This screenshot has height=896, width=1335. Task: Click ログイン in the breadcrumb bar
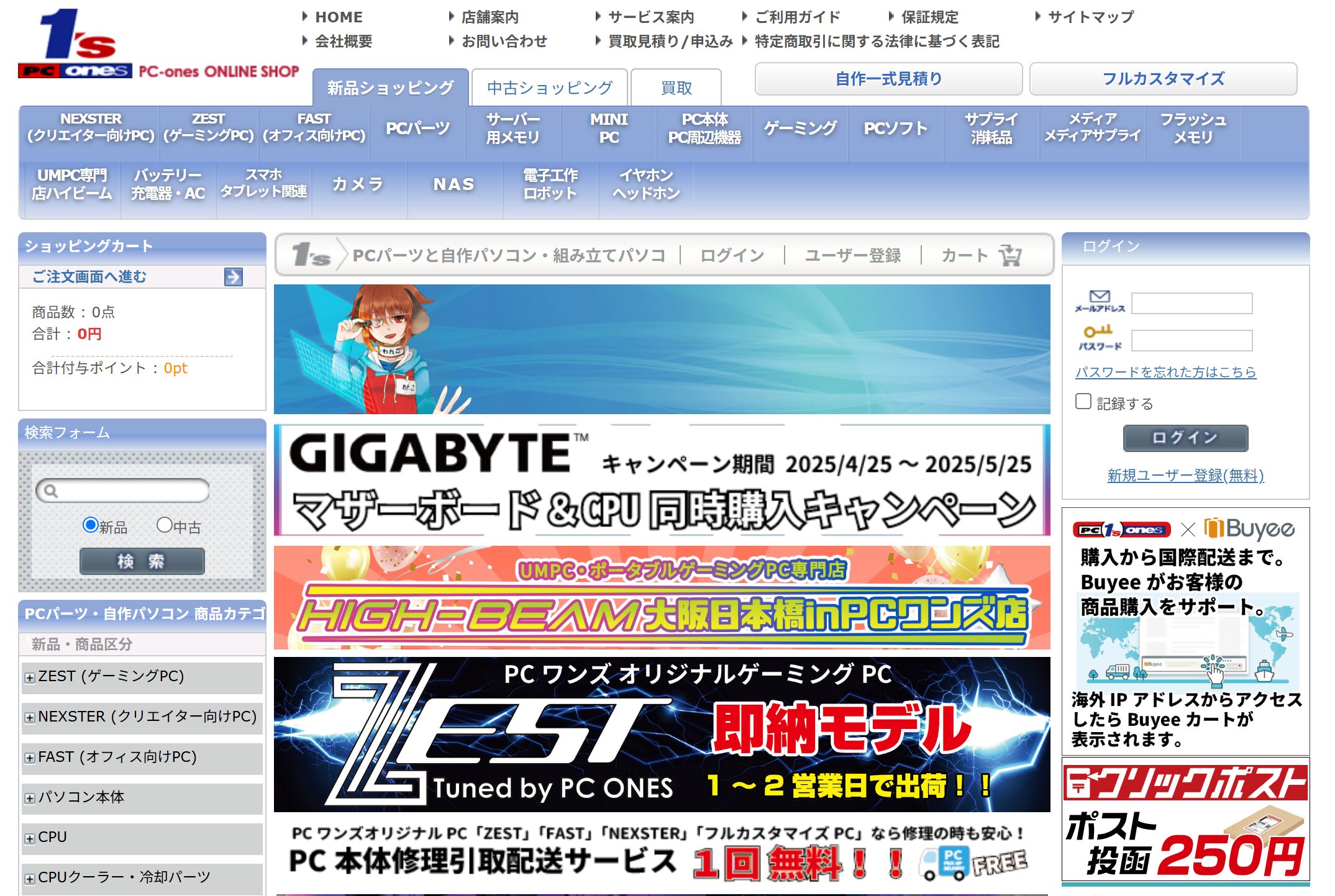(732, 255)
